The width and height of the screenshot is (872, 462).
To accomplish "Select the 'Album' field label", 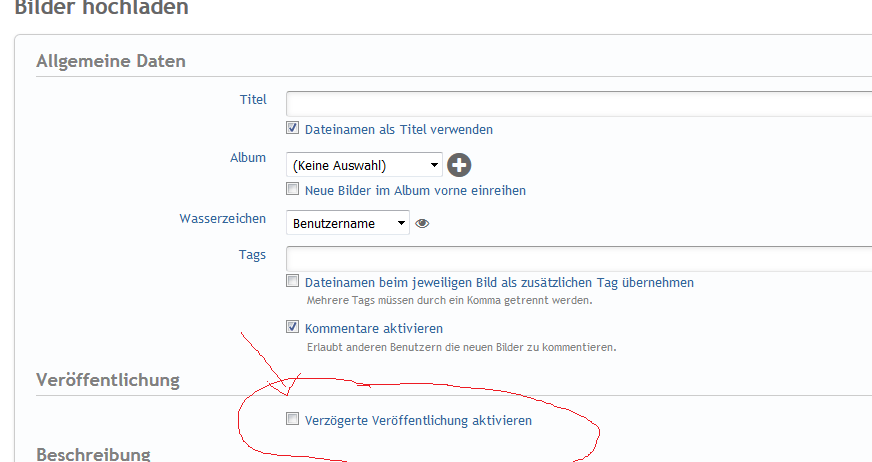I will 248,158.
